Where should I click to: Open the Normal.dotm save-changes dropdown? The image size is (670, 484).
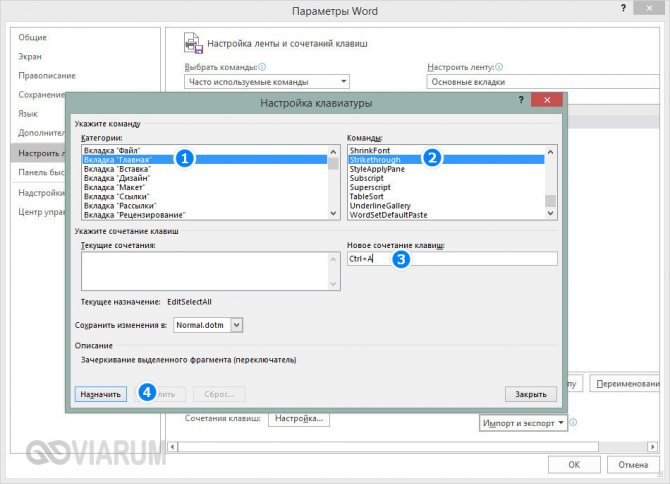tap(237, 325)
